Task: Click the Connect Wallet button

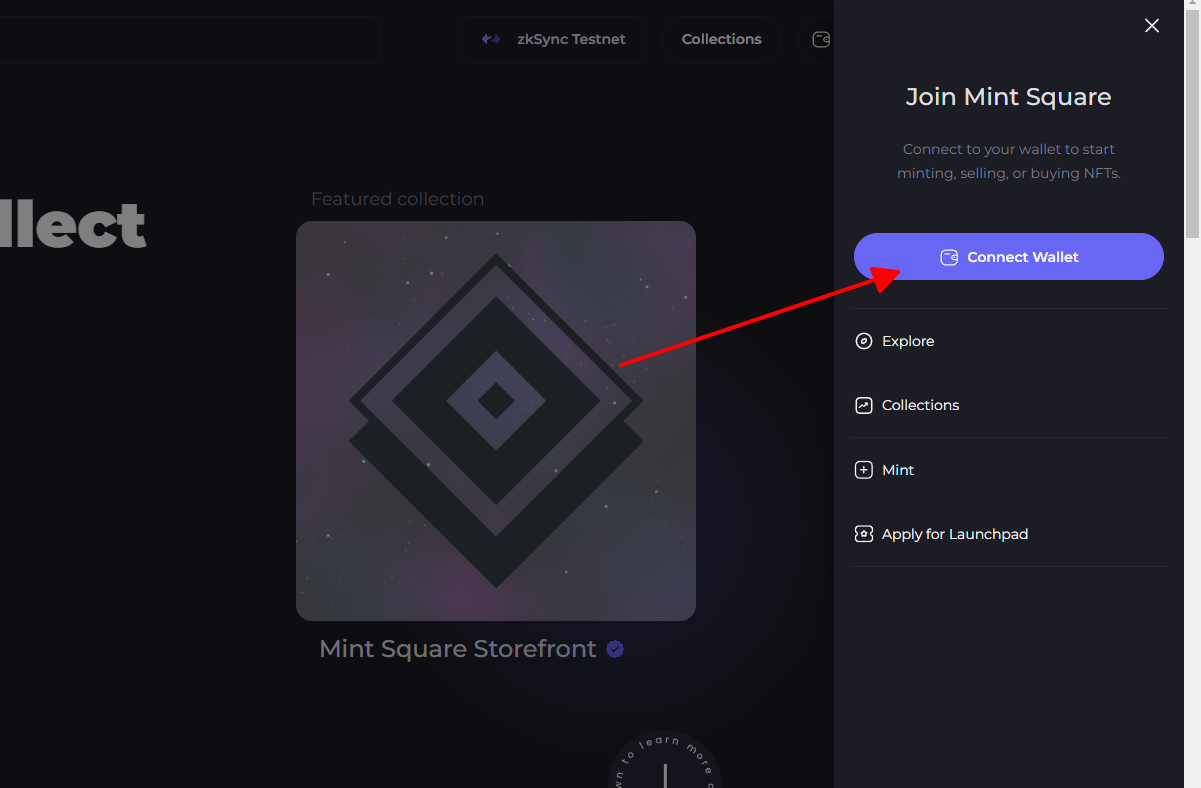Action: tap(1008, 257)
